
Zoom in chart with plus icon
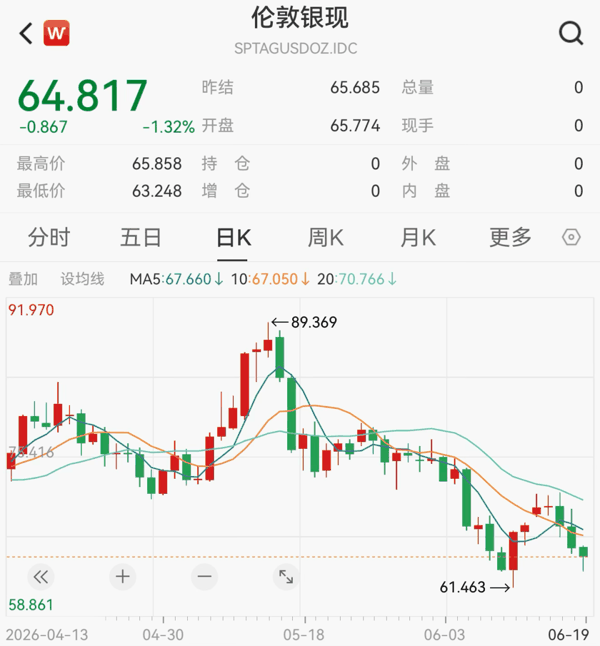tap(122, 577)
